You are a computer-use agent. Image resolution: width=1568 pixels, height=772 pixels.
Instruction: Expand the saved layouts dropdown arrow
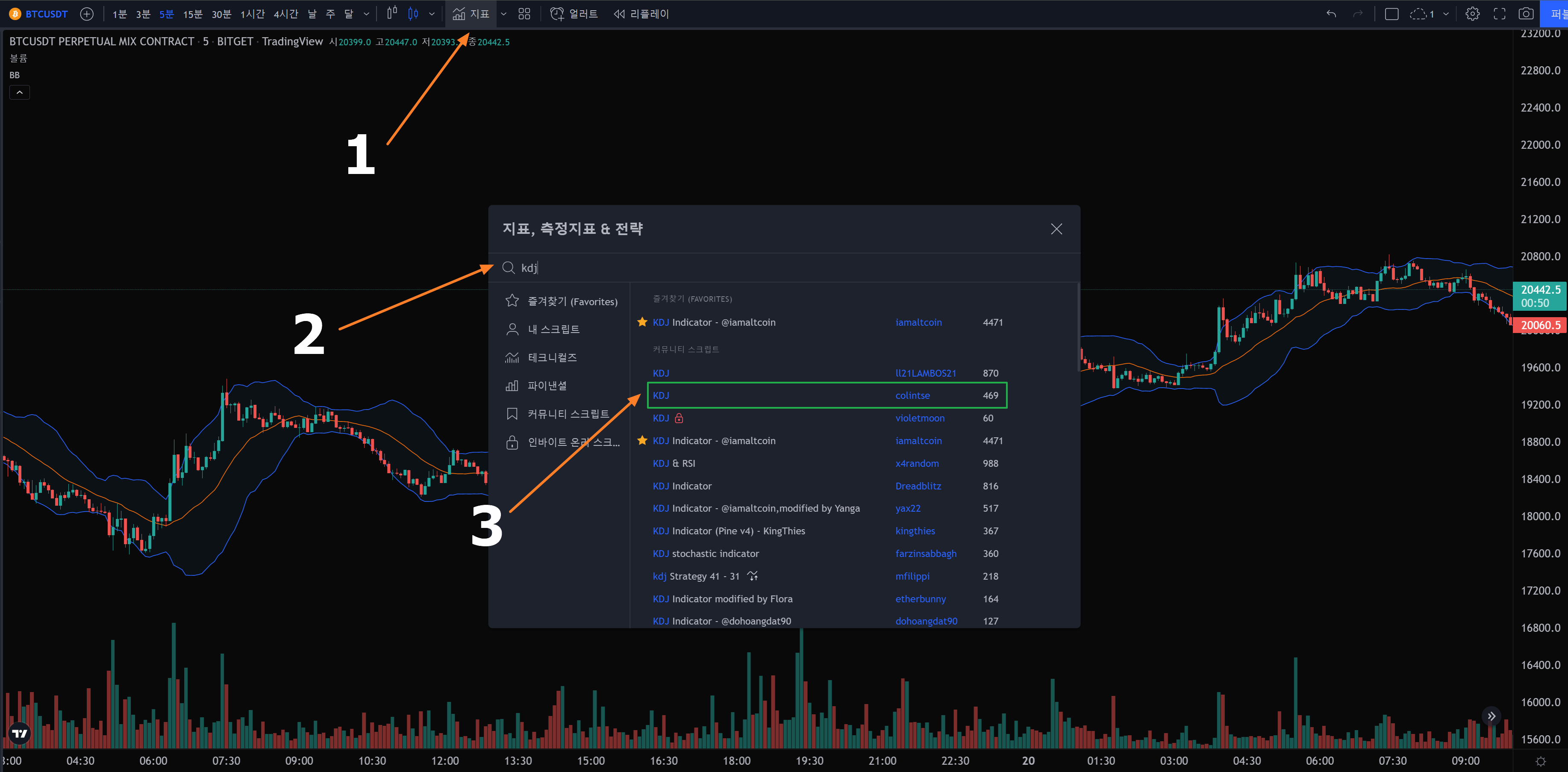click(x=1446, y=14)
